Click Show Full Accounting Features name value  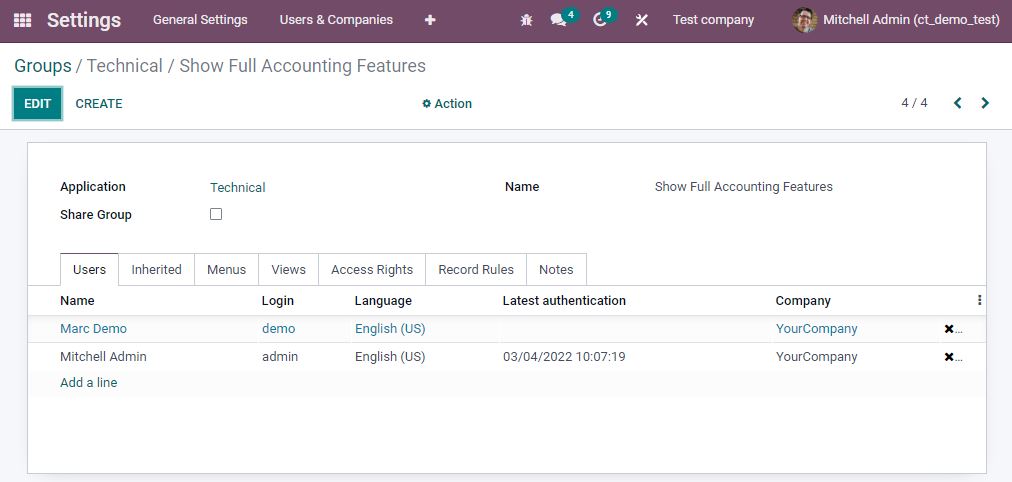(744, 186)
